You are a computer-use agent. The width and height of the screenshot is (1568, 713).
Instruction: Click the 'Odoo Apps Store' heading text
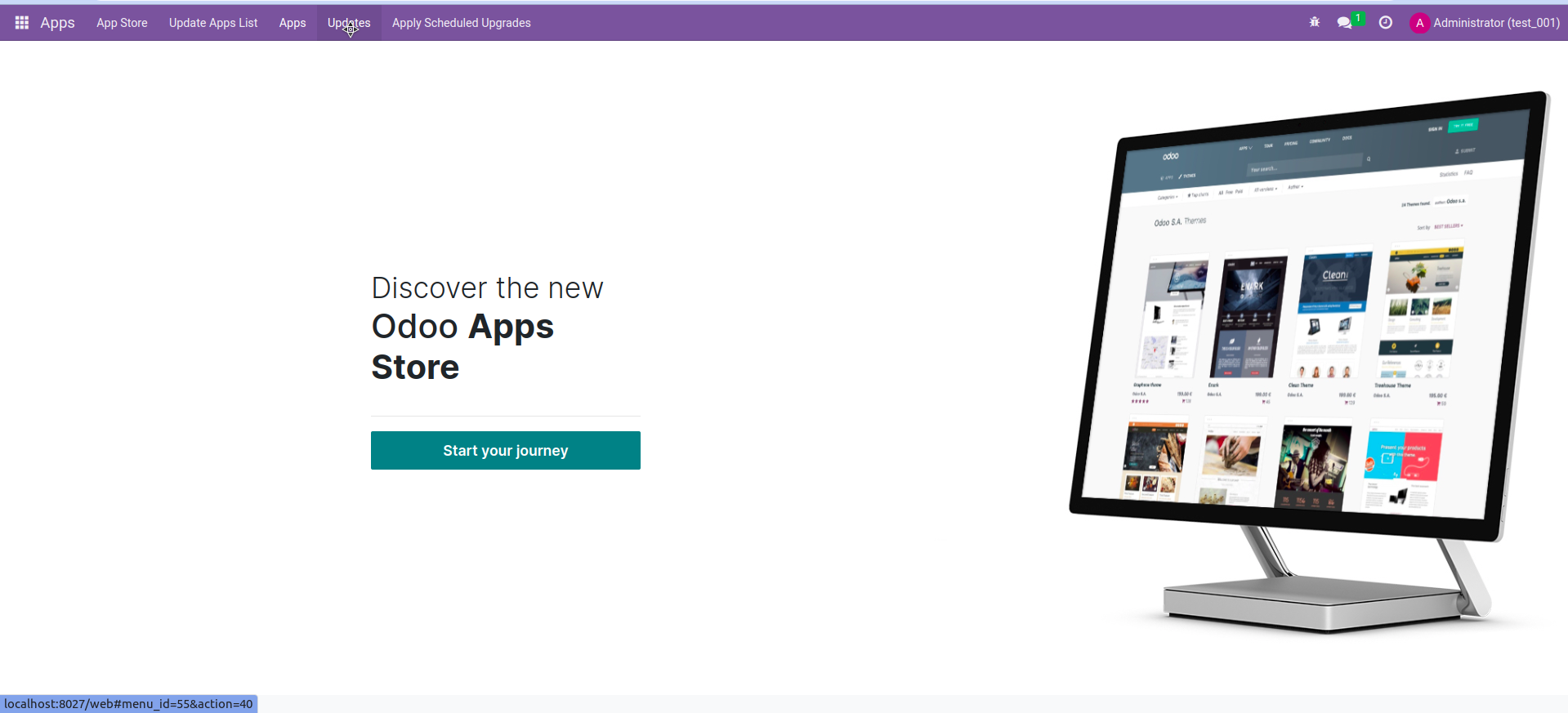(462, 347)
